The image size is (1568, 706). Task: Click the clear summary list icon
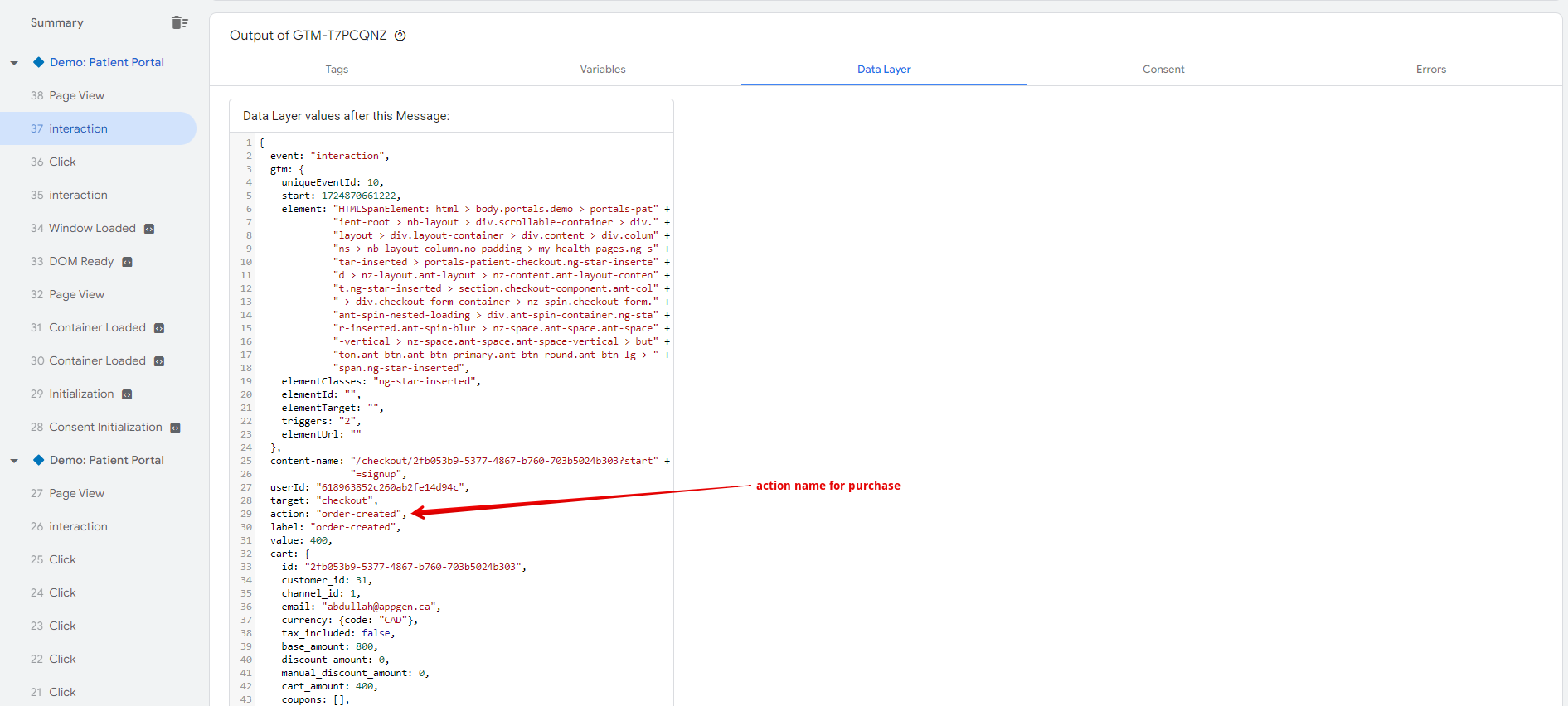pos(179,22)
